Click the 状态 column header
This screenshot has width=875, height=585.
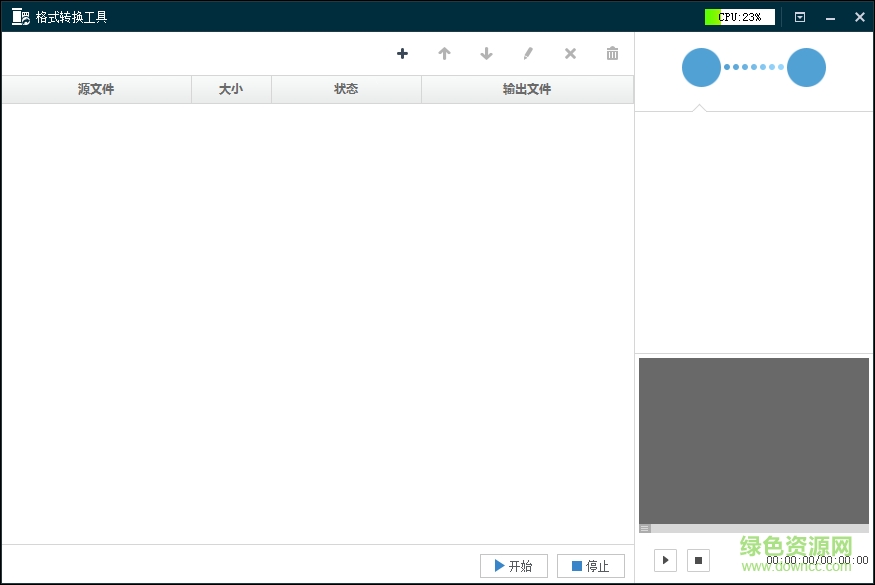[x=346, y=89]
